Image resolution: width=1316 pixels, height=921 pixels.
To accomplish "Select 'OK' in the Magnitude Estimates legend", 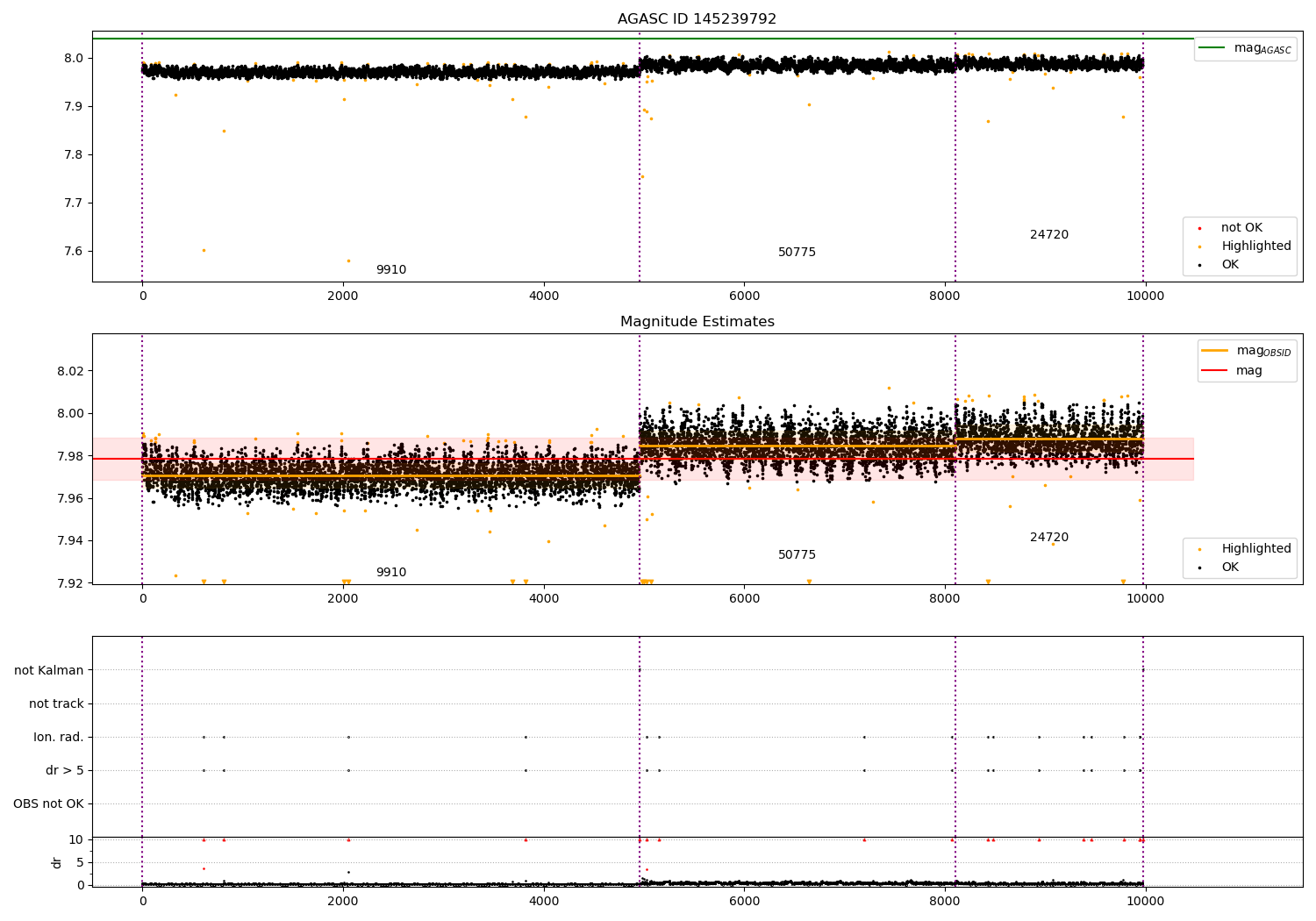I will (1230, 568).
